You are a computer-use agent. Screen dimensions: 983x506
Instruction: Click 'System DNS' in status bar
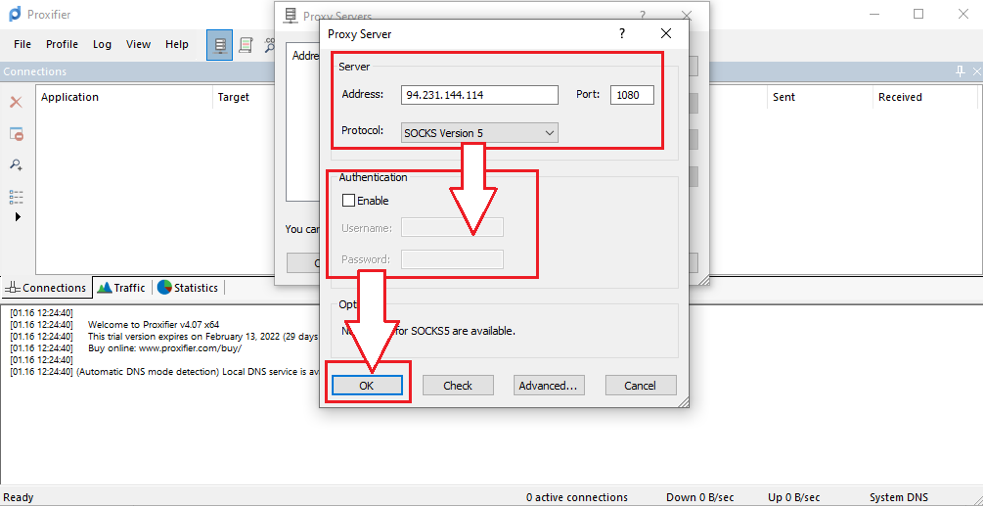pos(898,497)
